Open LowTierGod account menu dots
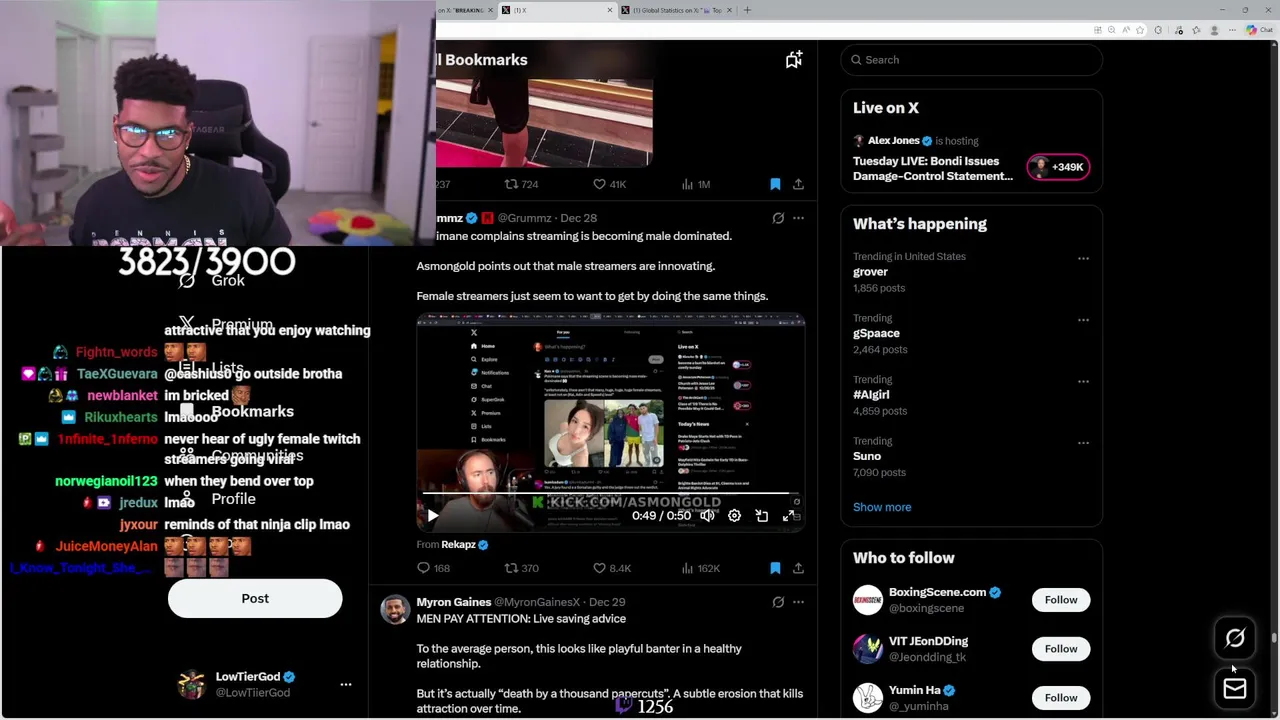Viewport: 1280px width, 720px height. 346,685
